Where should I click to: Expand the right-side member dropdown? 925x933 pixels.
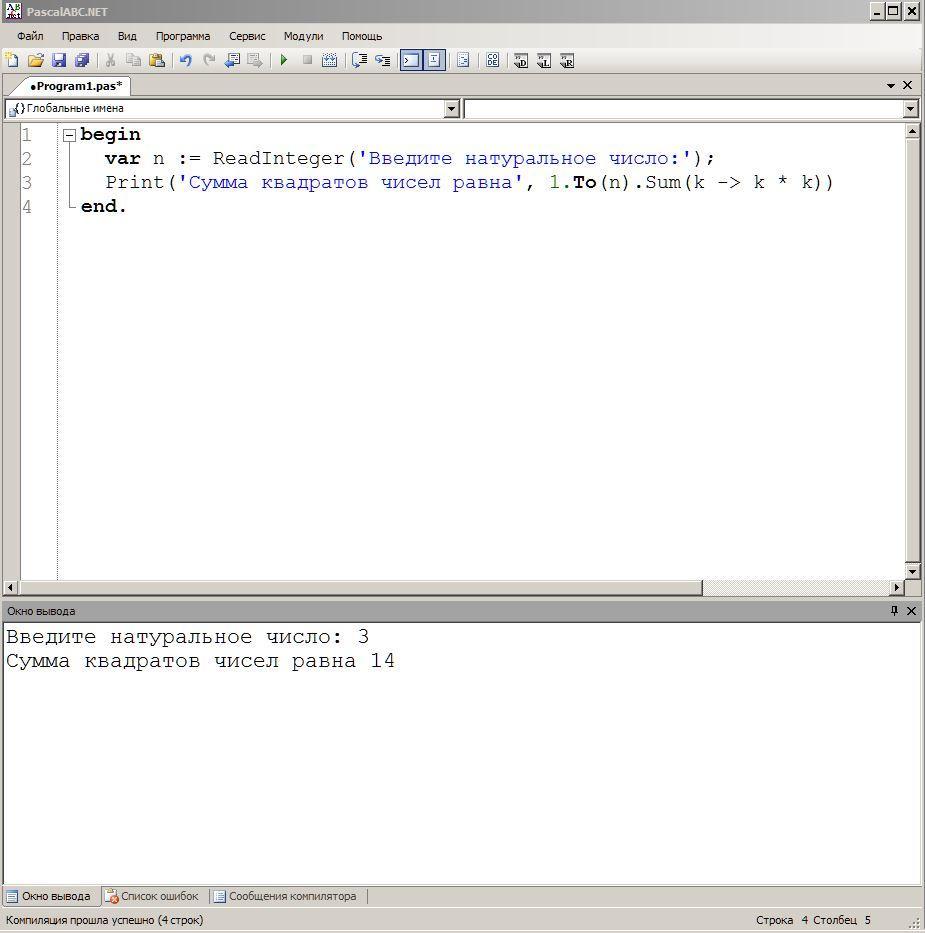910,108
